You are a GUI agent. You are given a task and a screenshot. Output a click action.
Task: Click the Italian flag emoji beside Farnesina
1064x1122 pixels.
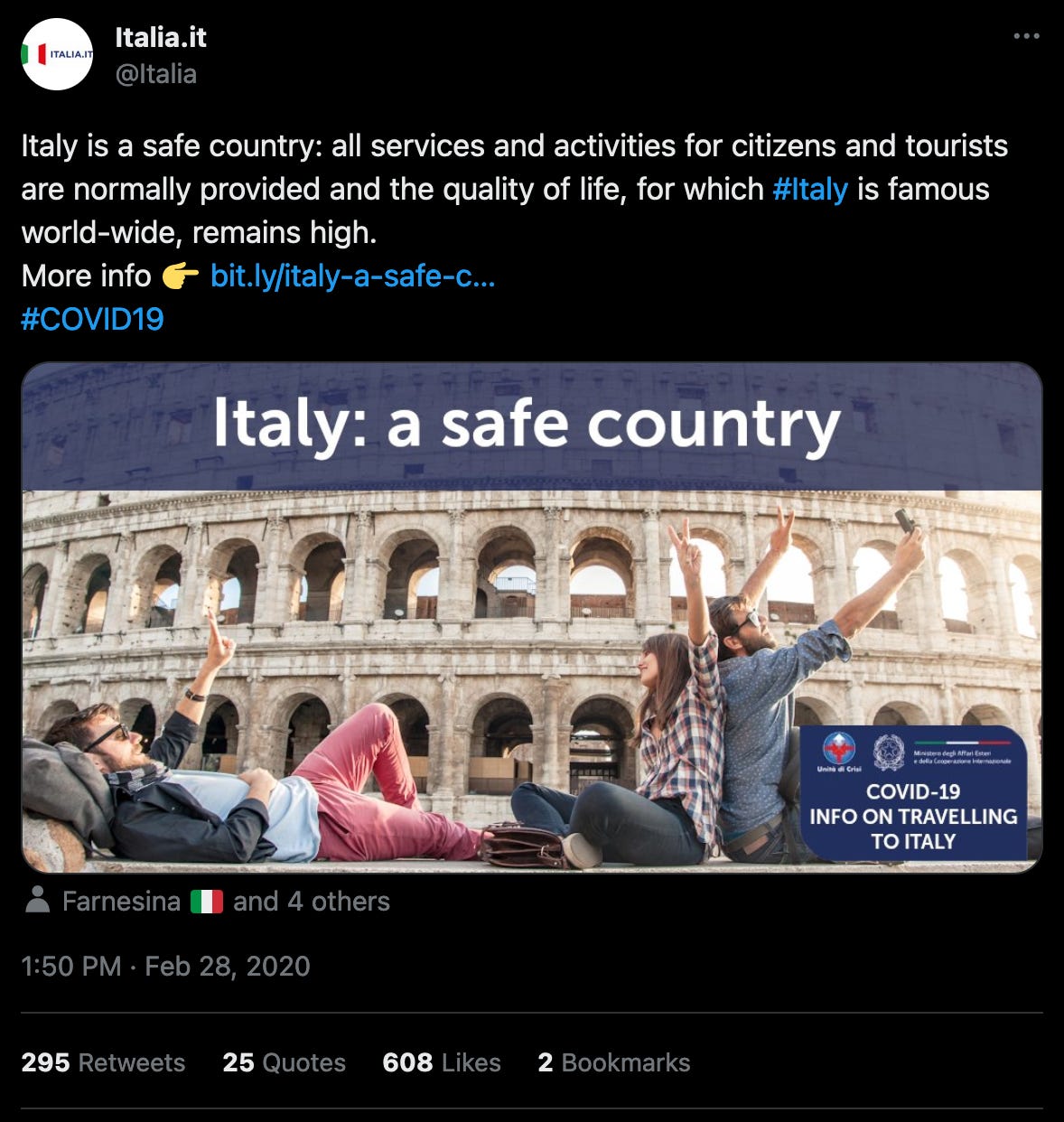[207, 902]
